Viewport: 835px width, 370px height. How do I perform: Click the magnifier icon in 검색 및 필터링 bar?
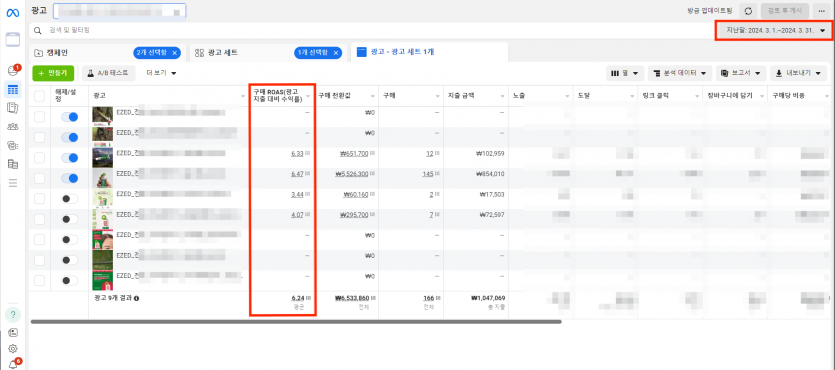coord(38,30)
